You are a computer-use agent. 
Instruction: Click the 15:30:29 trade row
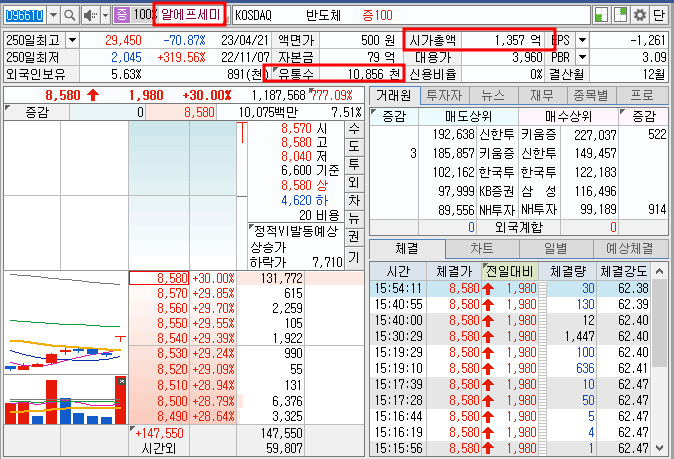coord(511,336)
